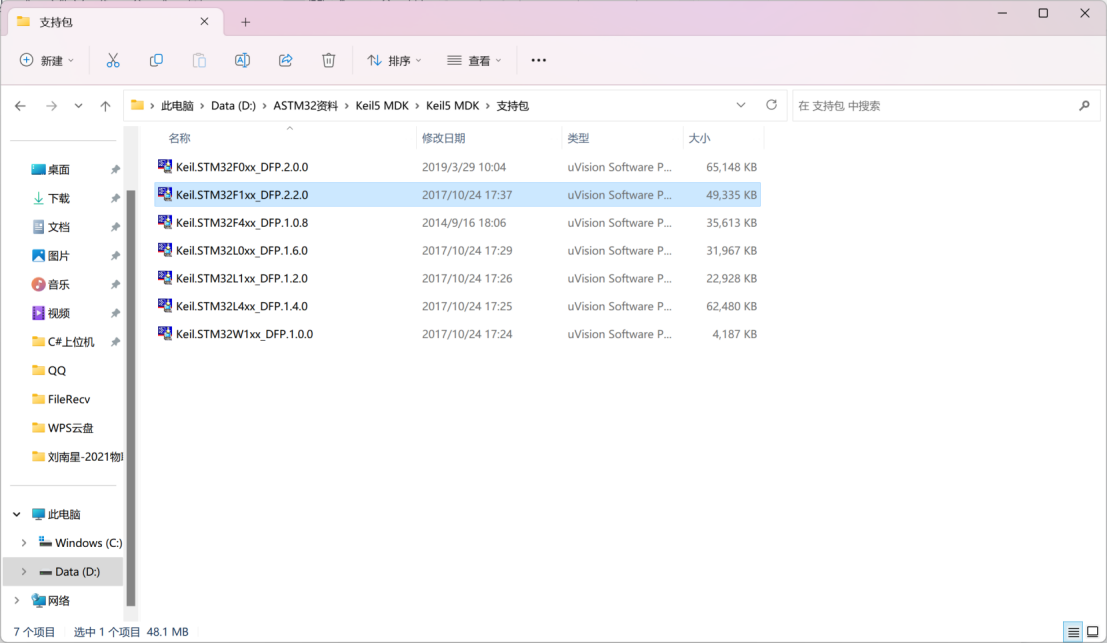Select Keil.STM32L1xx_DFP.1.2.0 file

click(x=457, y=278)
